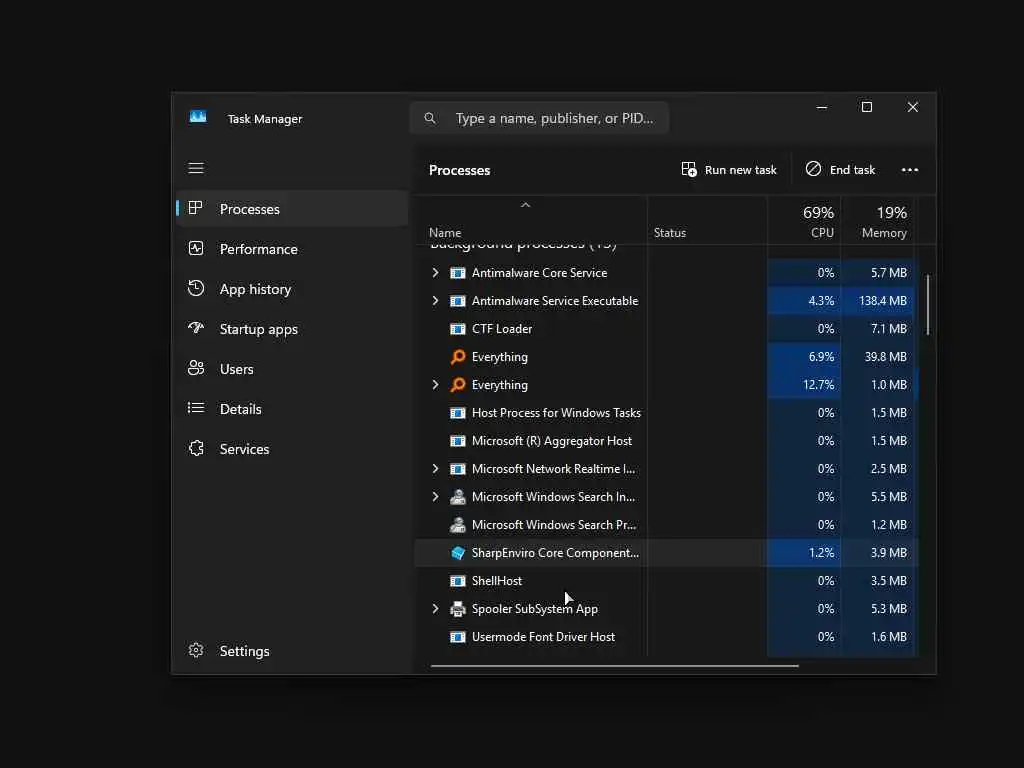Expand the Microsoft Windows Search In... row

click(436, 497)
